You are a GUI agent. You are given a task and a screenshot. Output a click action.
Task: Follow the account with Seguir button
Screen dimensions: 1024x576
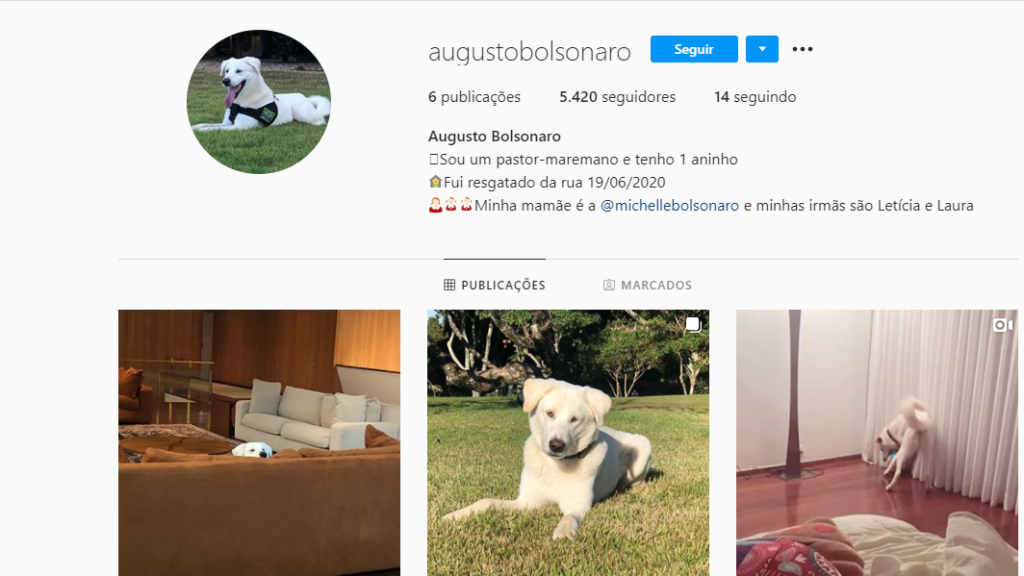click(x=694, y=49)
